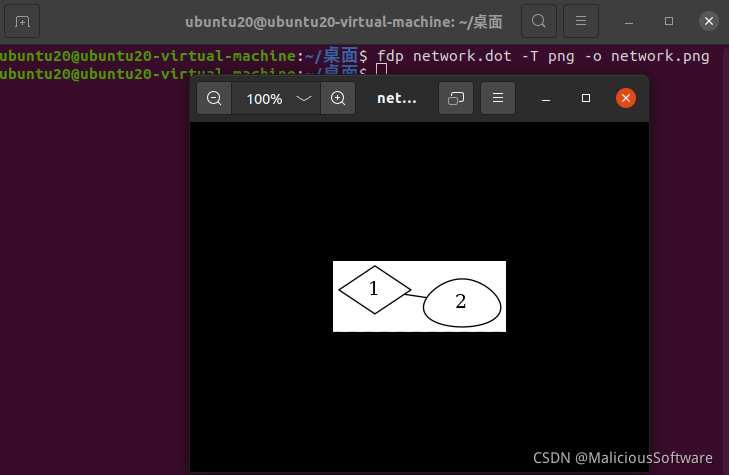The width and height of the screenshot is (729, 475).
Task: Minimize the image viewer window
Action: click(546, 99)
